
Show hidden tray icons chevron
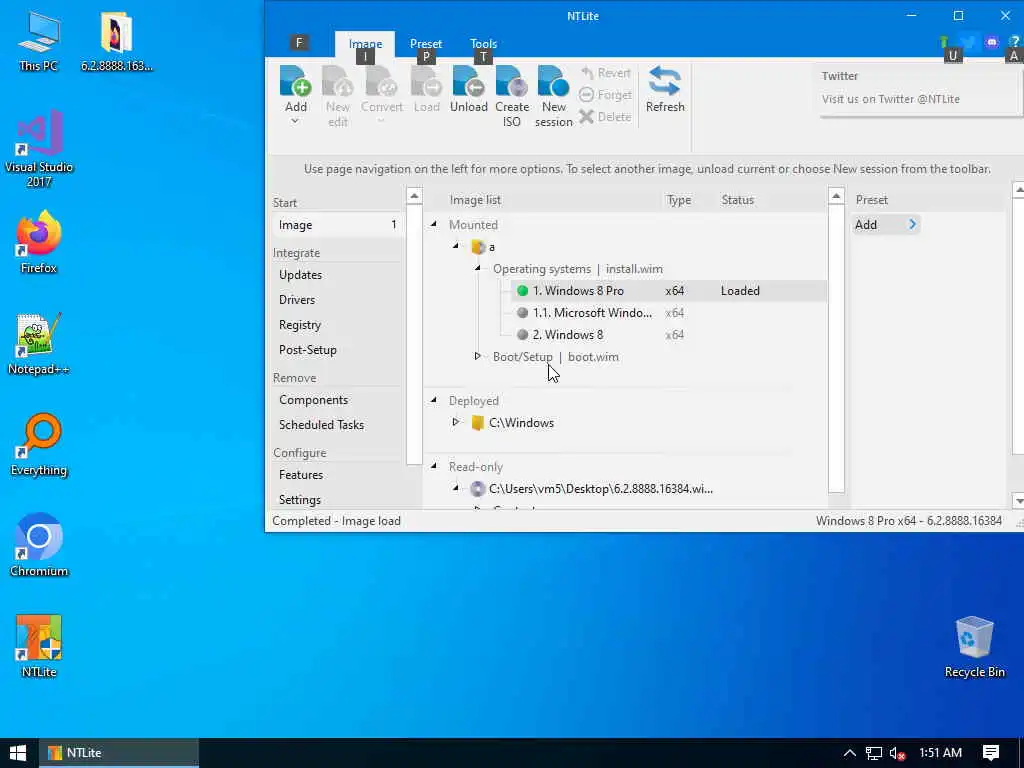pos(849,753)
